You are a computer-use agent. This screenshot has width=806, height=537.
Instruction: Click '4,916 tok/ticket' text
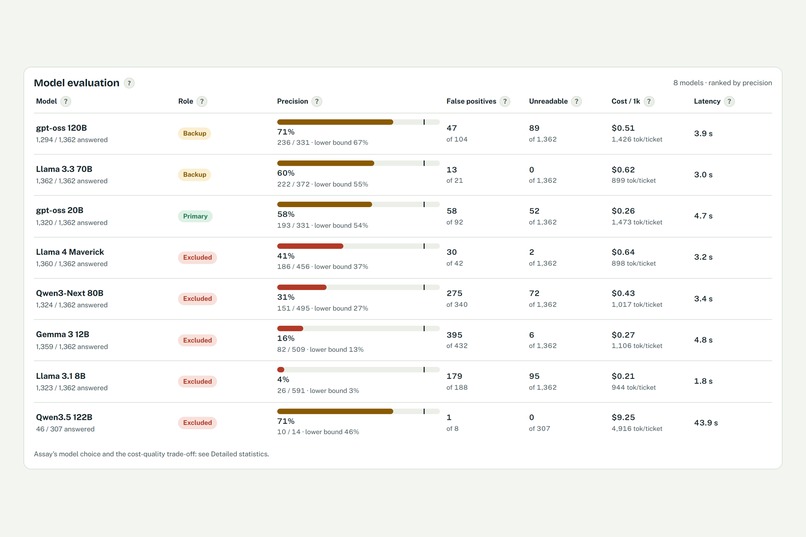(637, 429)
